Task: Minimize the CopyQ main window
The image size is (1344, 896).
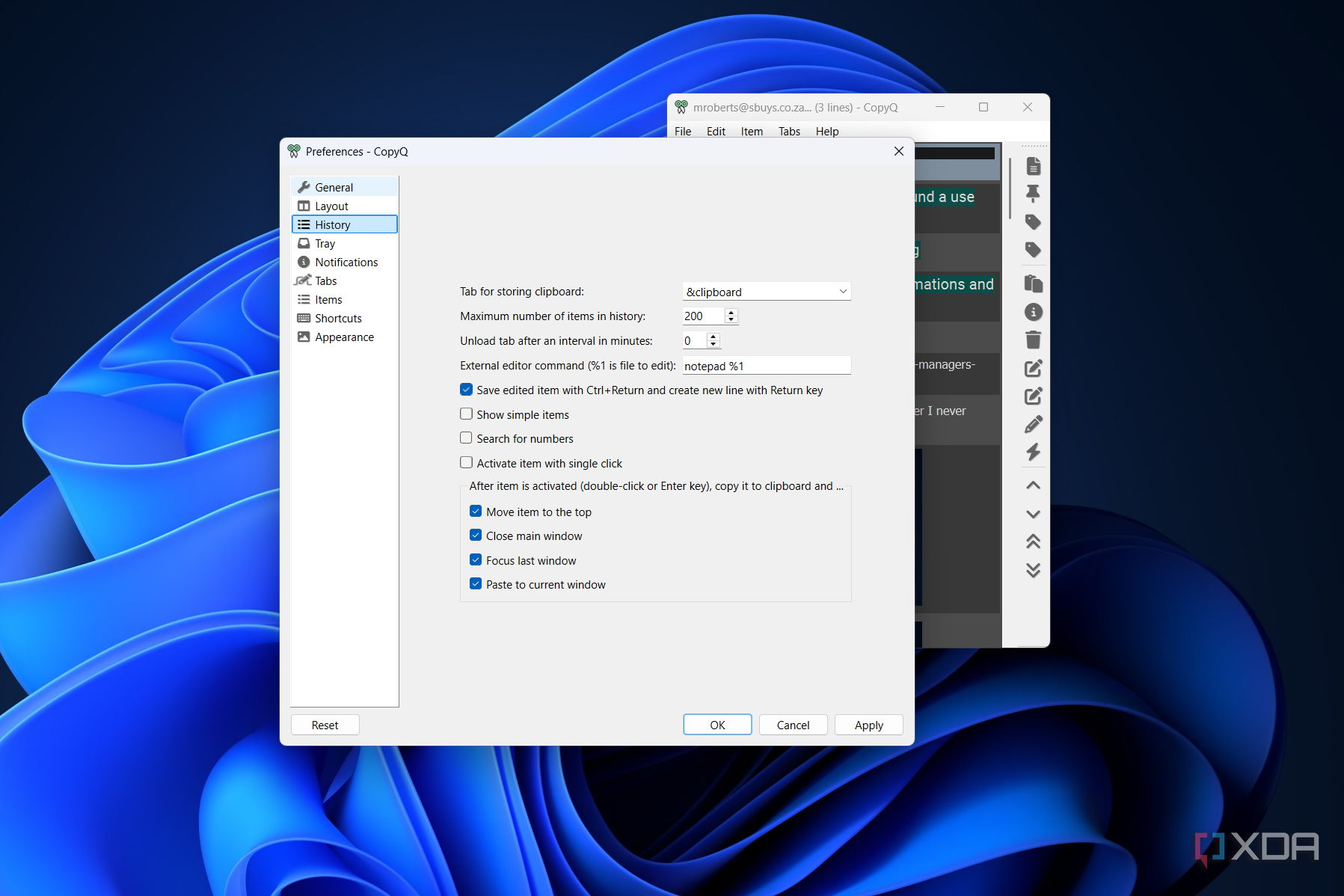Action: (x=940, y=107)
